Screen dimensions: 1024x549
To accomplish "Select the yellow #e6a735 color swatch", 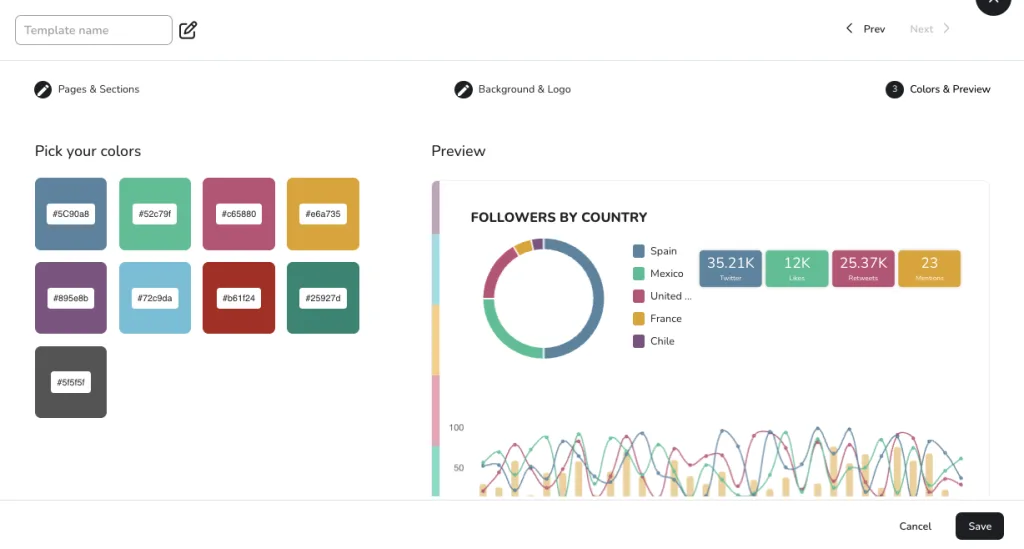I will coord(323,214).
